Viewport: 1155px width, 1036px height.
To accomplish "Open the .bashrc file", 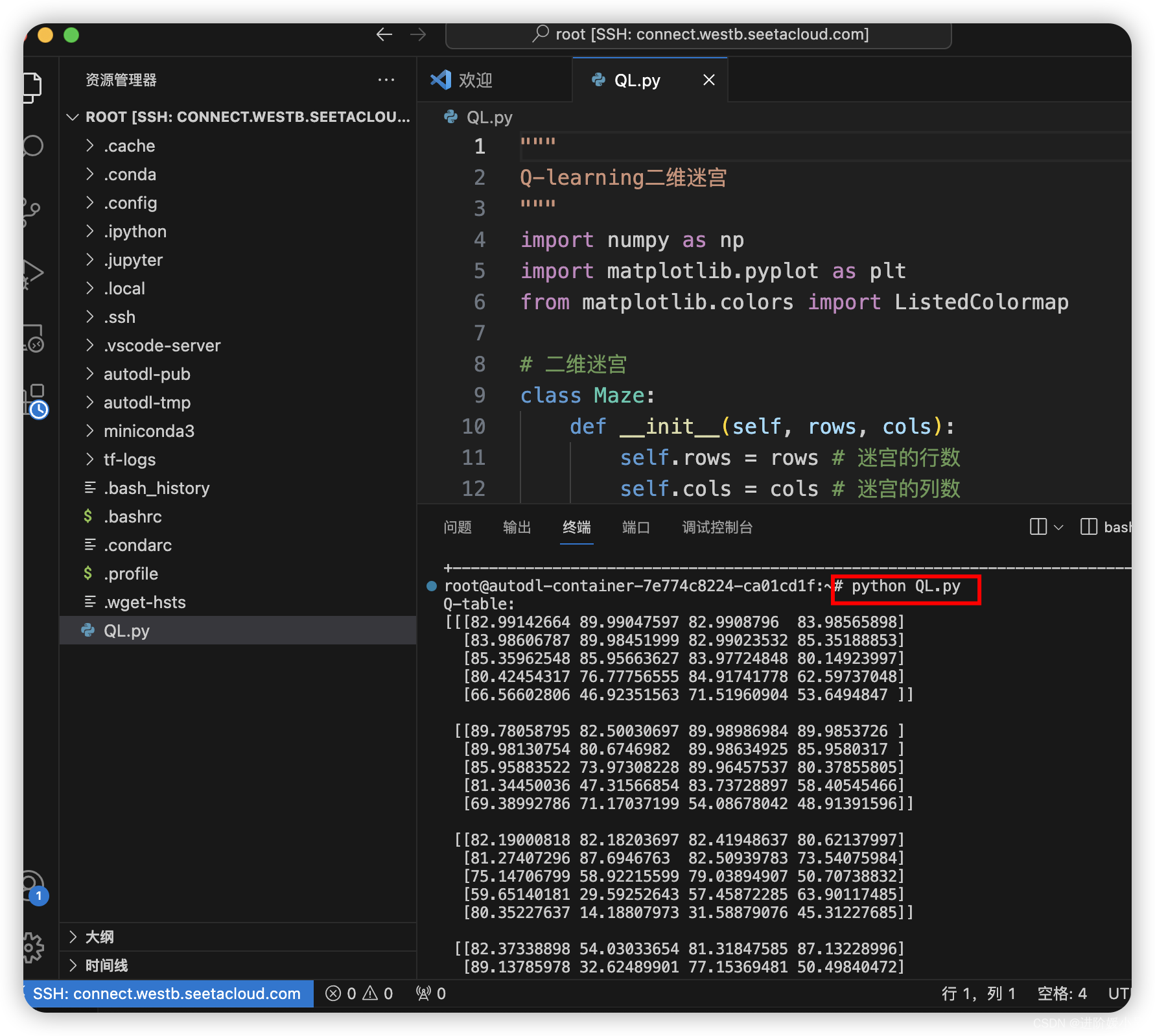I will click(239, 517).
